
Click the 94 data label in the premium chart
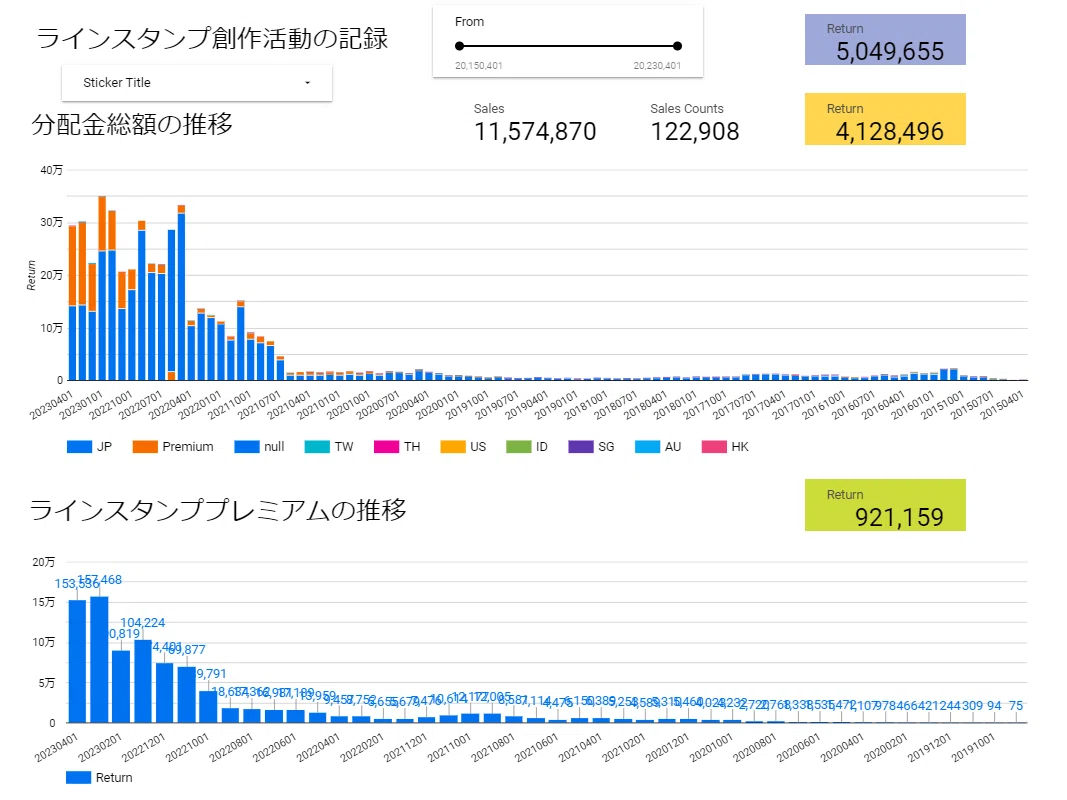(994, 706)
